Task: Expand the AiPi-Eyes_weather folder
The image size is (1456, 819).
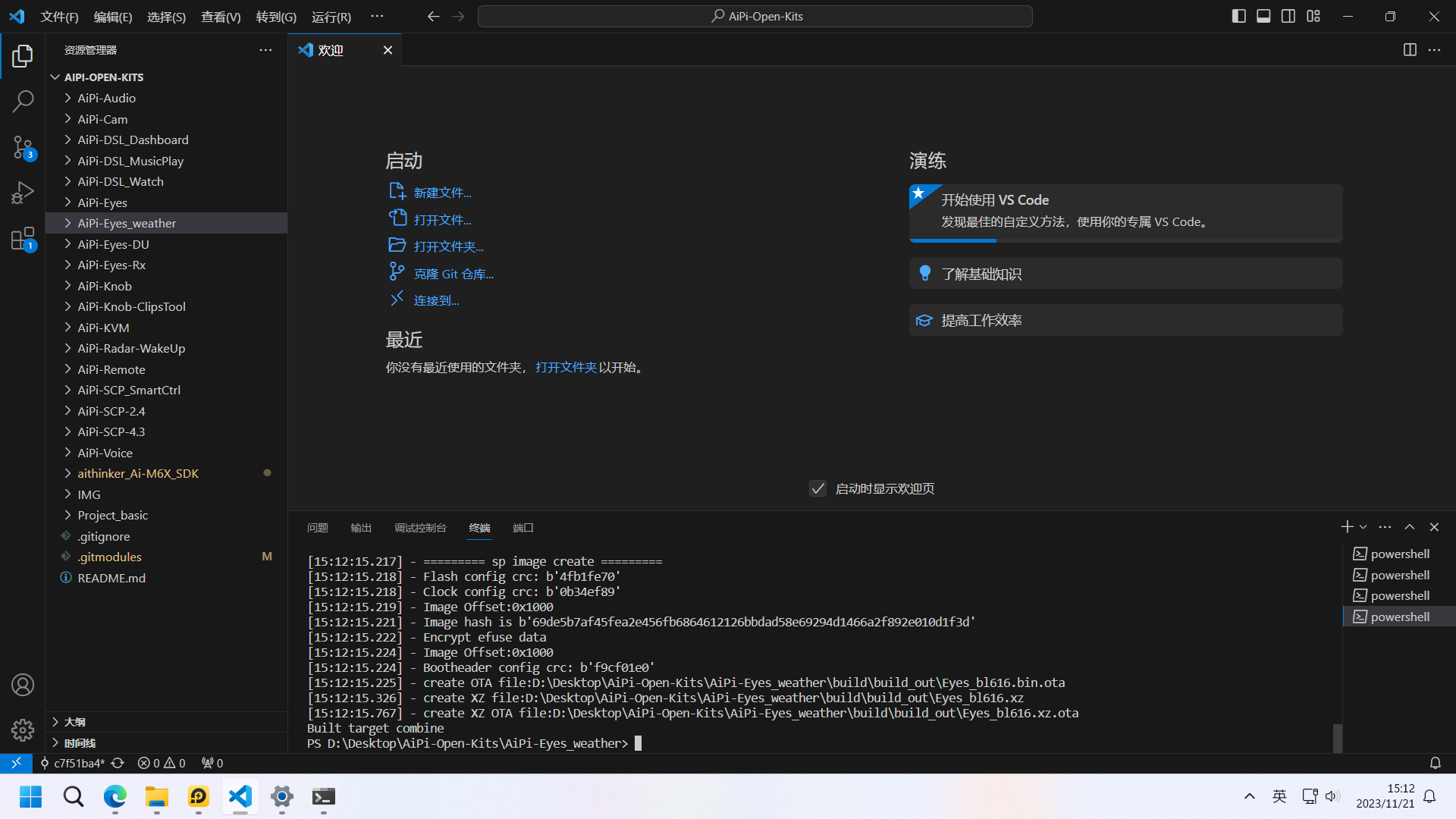Action: tap(167, 223)
